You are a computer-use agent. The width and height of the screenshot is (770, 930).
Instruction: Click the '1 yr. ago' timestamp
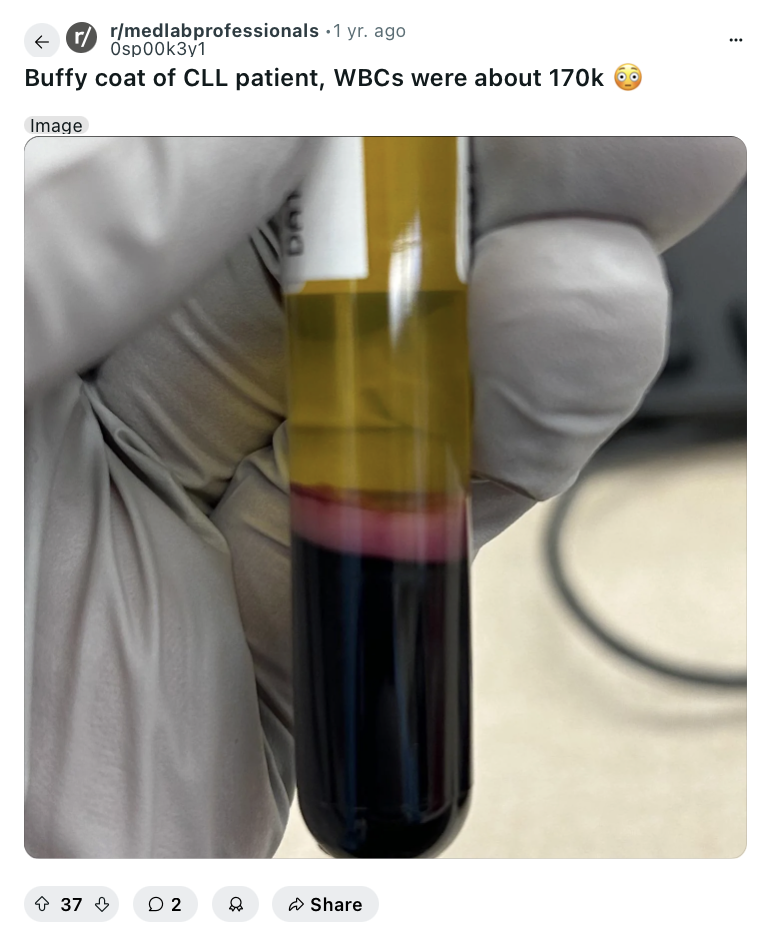(370, 31)
